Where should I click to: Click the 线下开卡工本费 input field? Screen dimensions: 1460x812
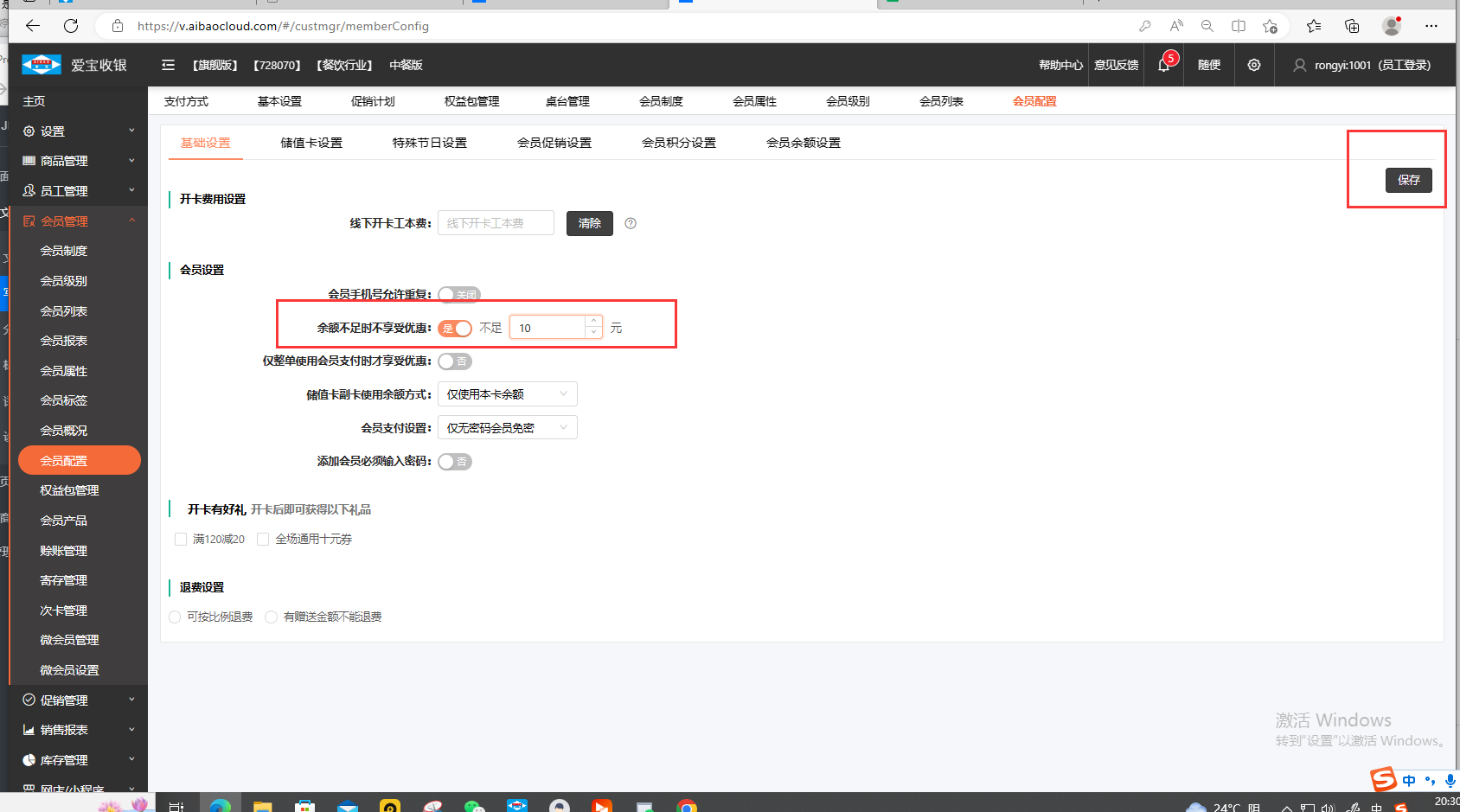tap(496, 223)
